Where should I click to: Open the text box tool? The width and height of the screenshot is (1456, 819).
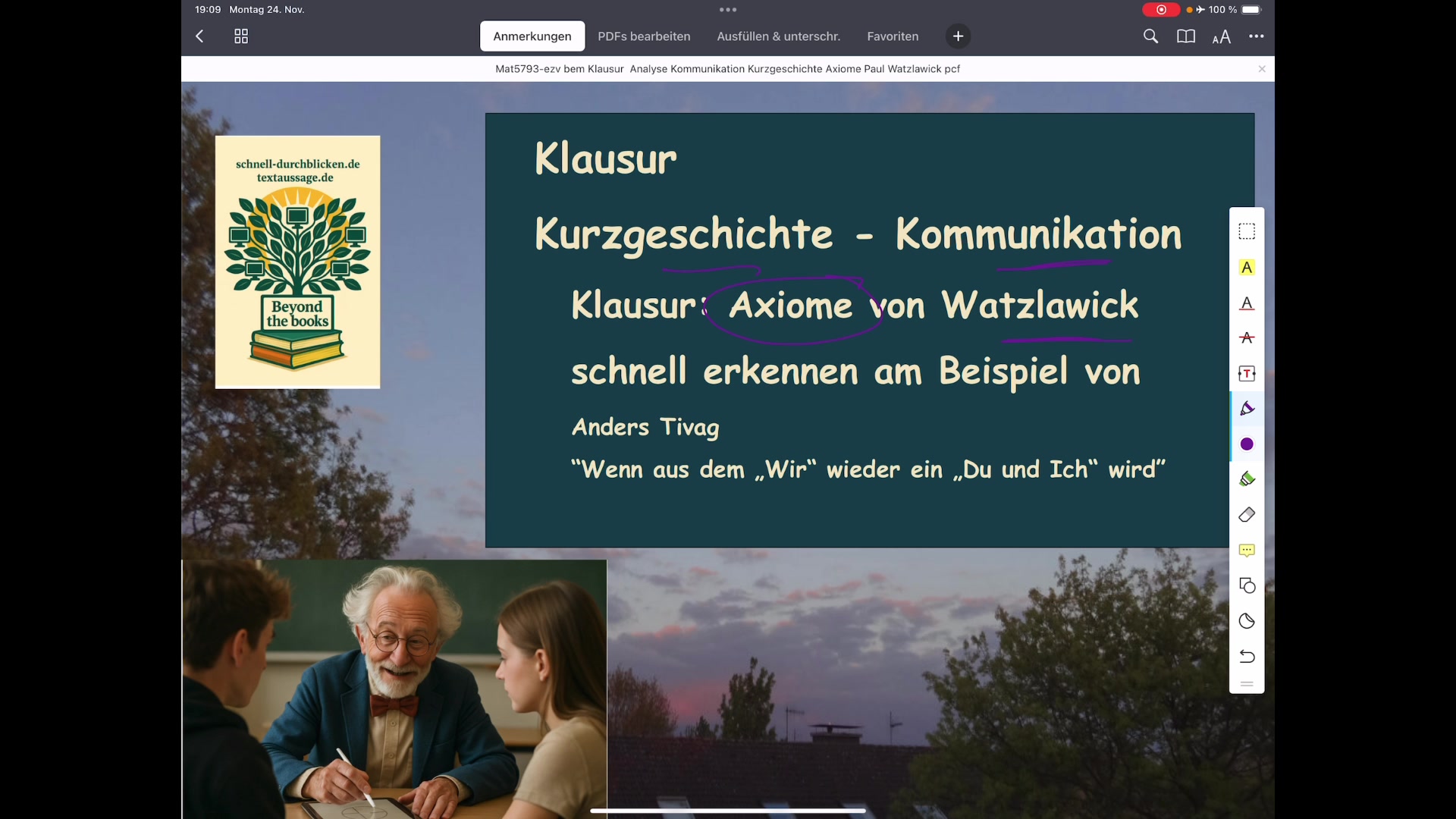point(1247,373)
